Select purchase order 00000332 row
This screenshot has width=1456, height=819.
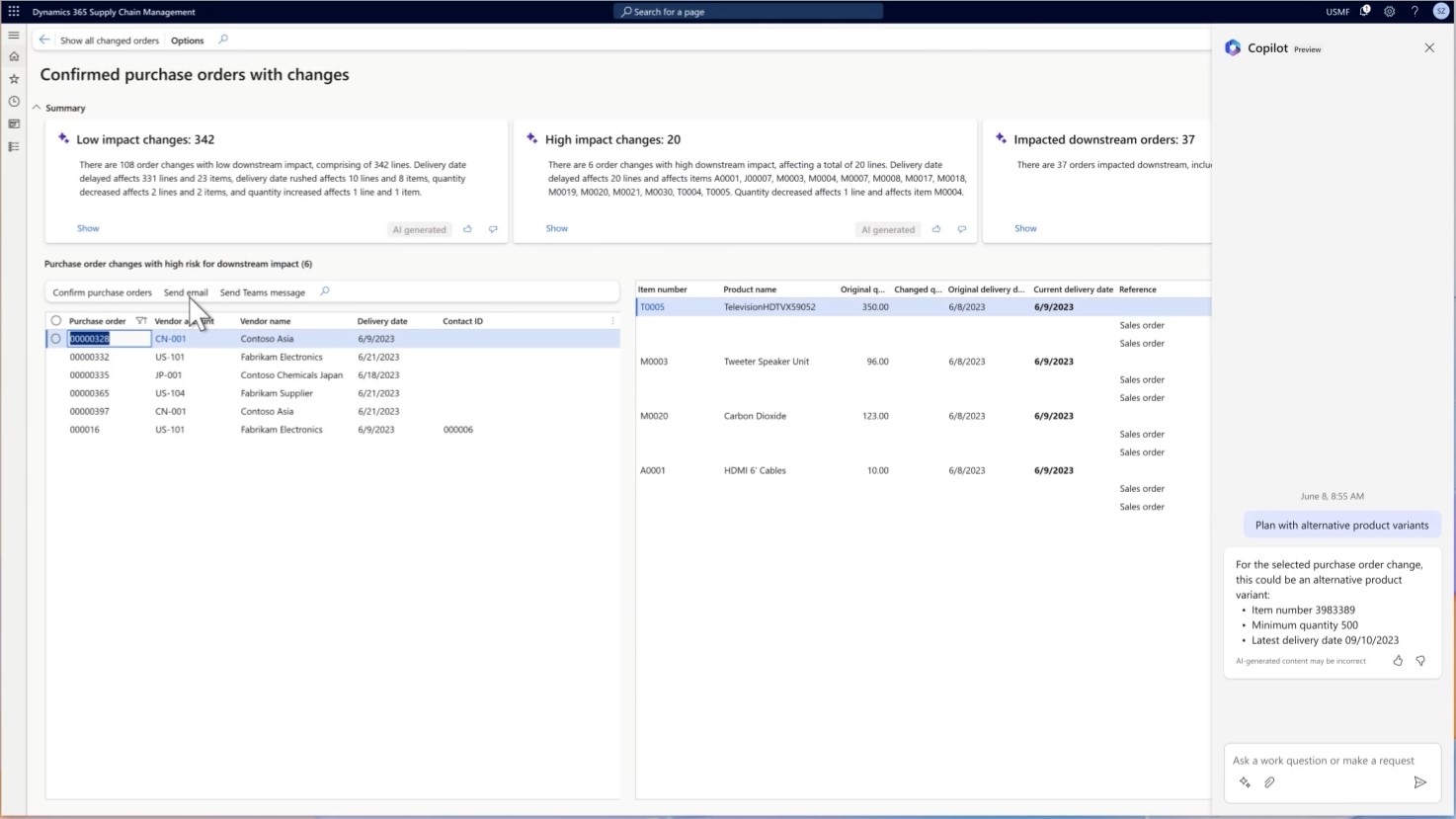(333, 357)
